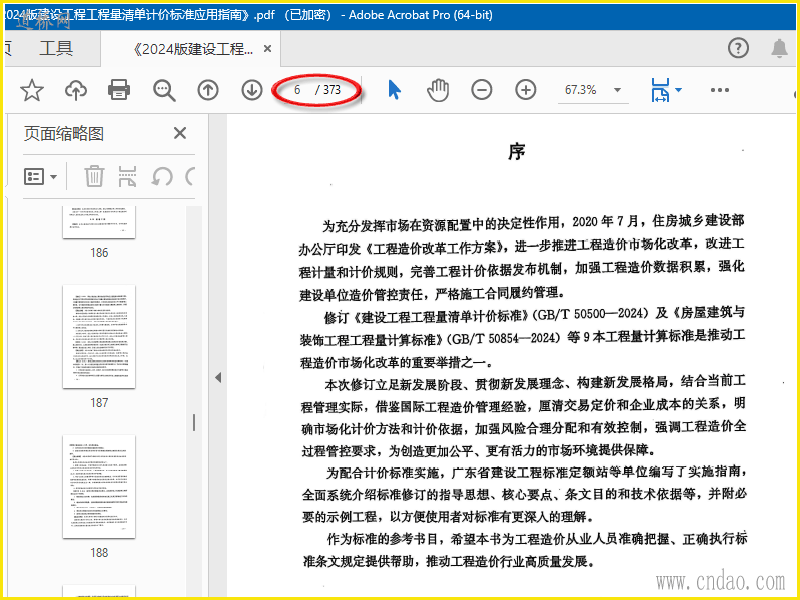Open thumbnail panel options menu
Screen dimensions: 800x600
pos(41,177)
